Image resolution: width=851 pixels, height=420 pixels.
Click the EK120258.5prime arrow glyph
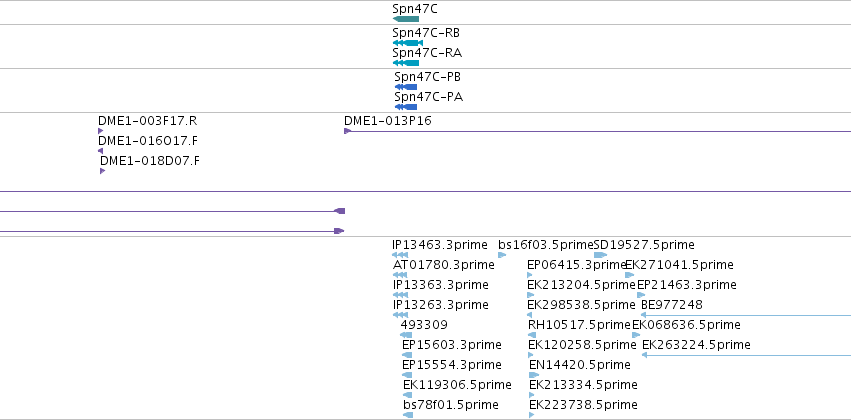coord(531,355)
